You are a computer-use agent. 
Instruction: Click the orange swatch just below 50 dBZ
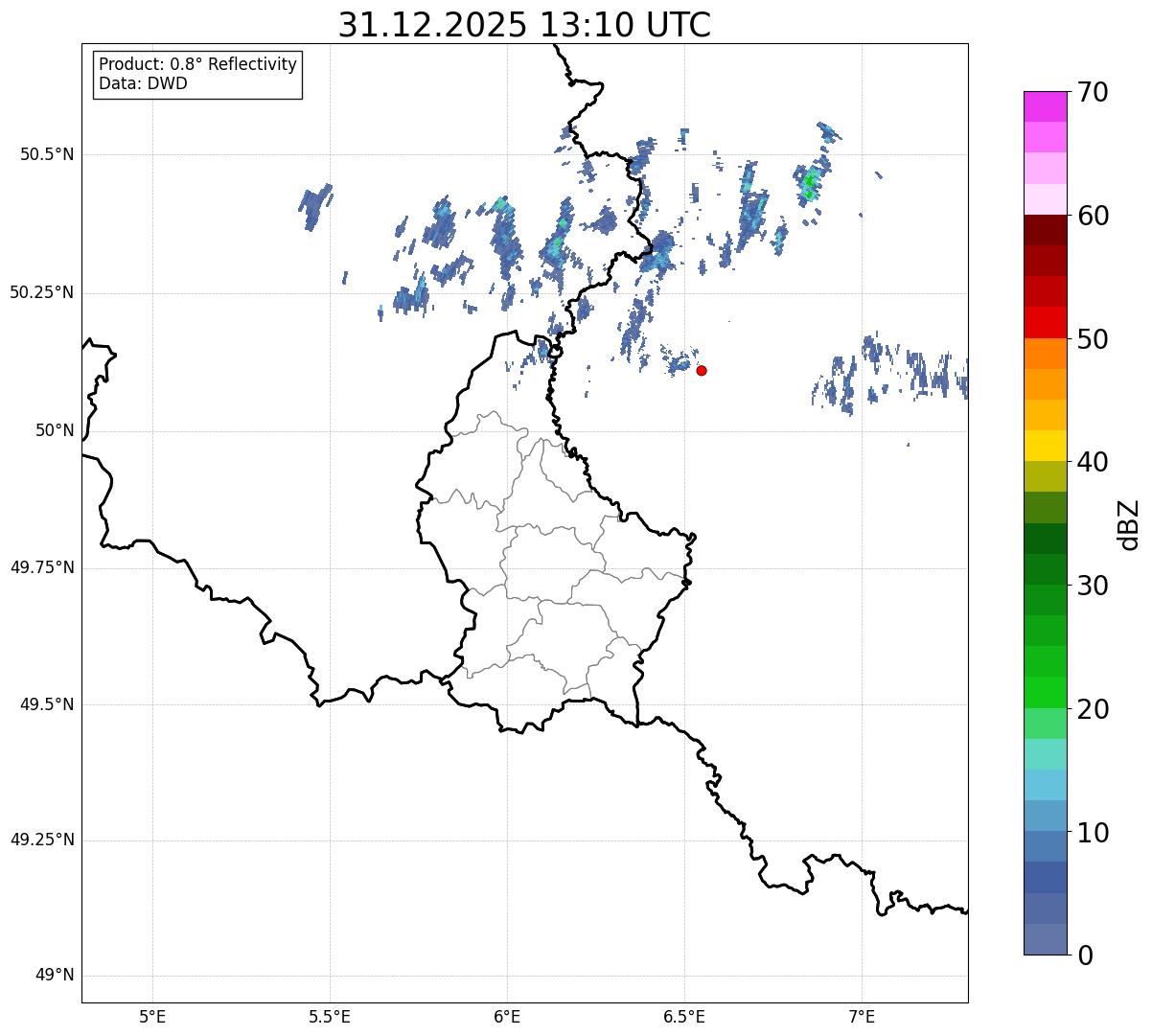(x=1045, y=354)
